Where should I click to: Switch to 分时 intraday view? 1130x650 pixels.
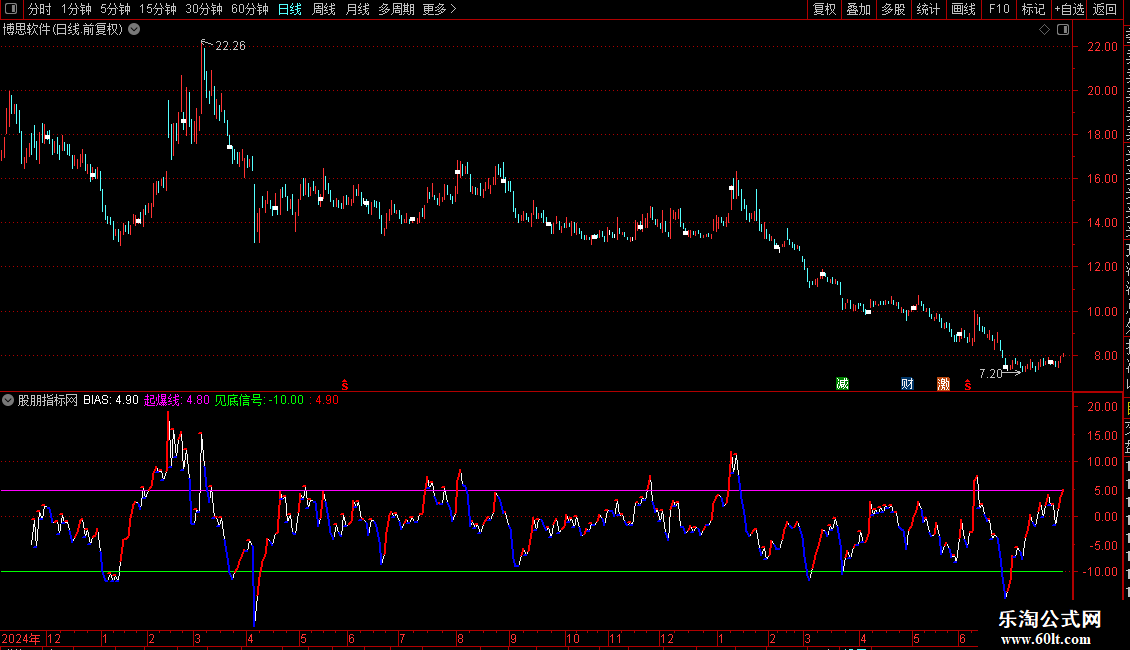point(40,9)
